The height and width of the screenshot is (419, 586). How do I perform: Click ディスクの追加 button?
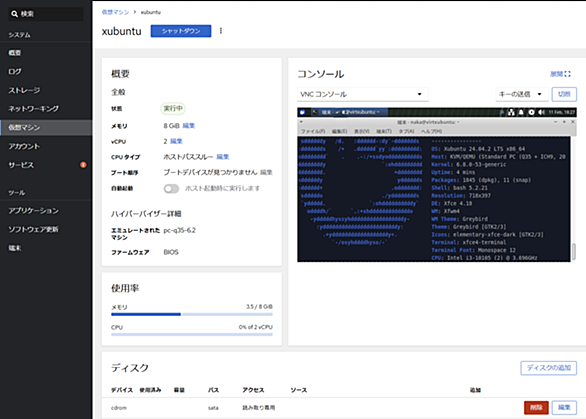click(548, 368)
